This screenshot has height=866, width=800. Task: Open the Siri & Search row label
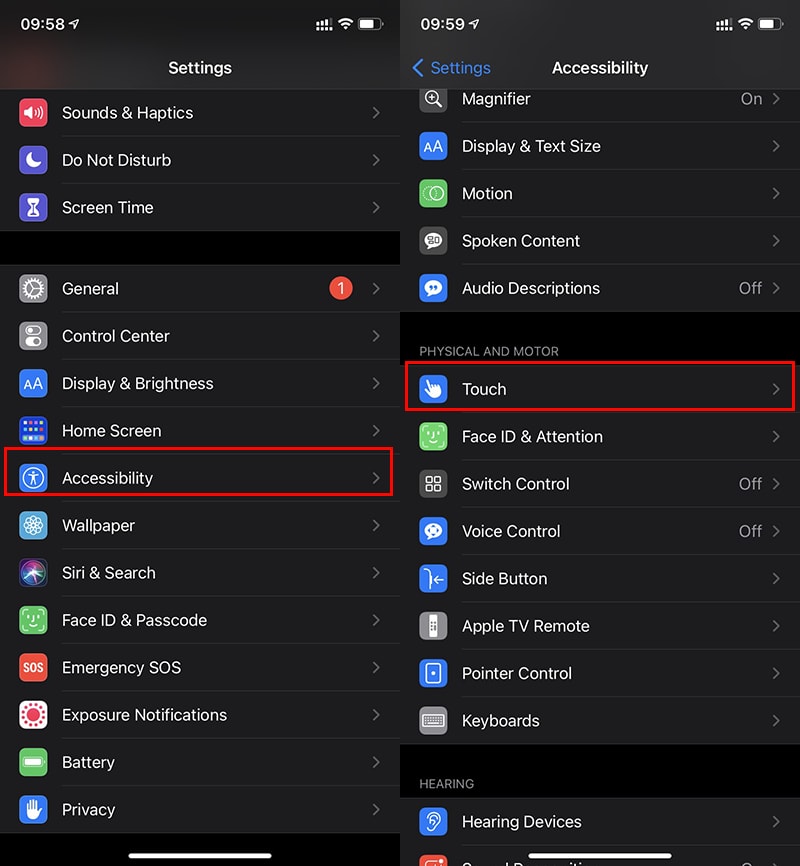109,573
